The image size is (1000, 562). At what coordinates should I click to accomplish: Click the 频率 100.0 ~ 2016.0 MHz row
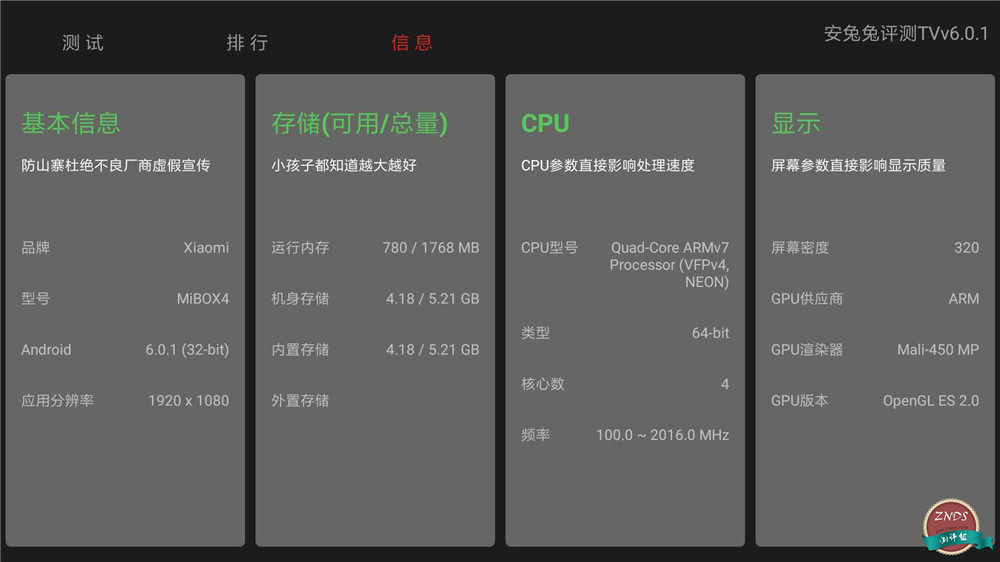625,435
